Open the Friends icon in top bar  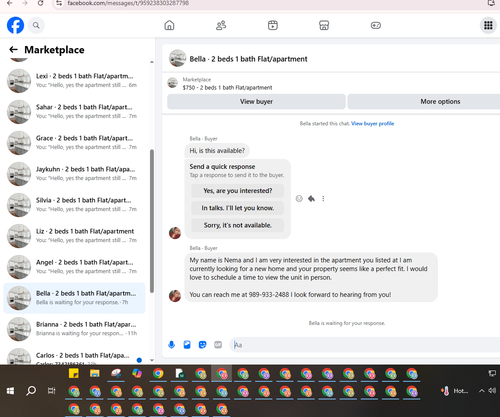(221, 25)
